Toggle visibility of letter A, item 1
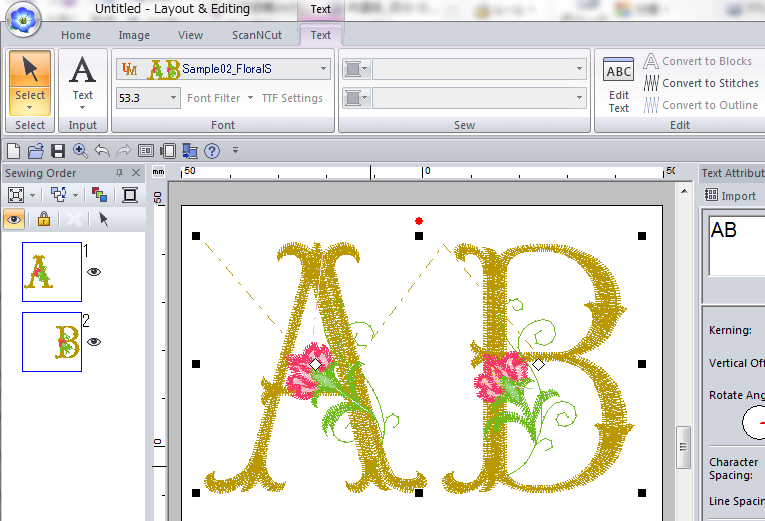 pos(94,271)
